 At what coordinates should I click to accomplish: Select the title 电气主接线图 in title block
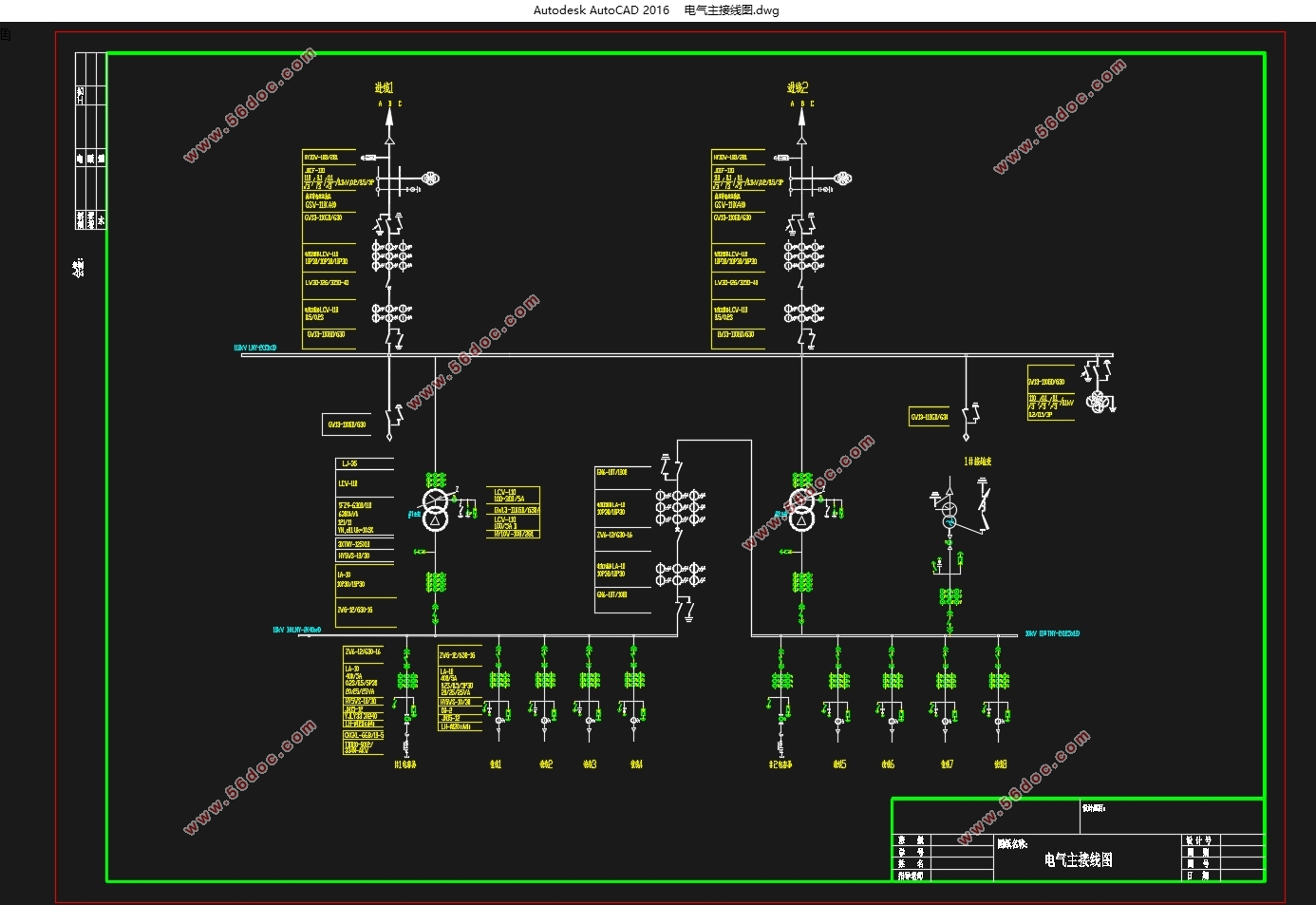tap(1078, 860)
